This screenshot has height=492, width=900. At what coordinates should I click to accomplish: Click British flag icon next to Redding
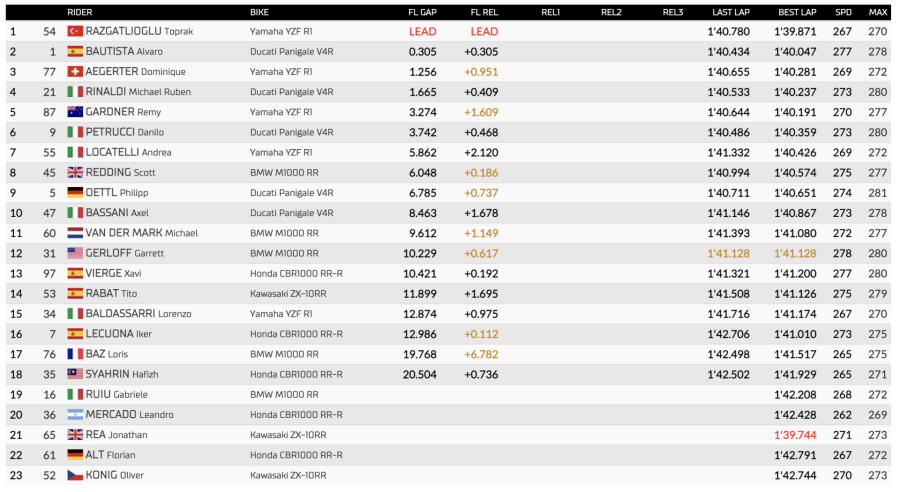tap(74, 173)
